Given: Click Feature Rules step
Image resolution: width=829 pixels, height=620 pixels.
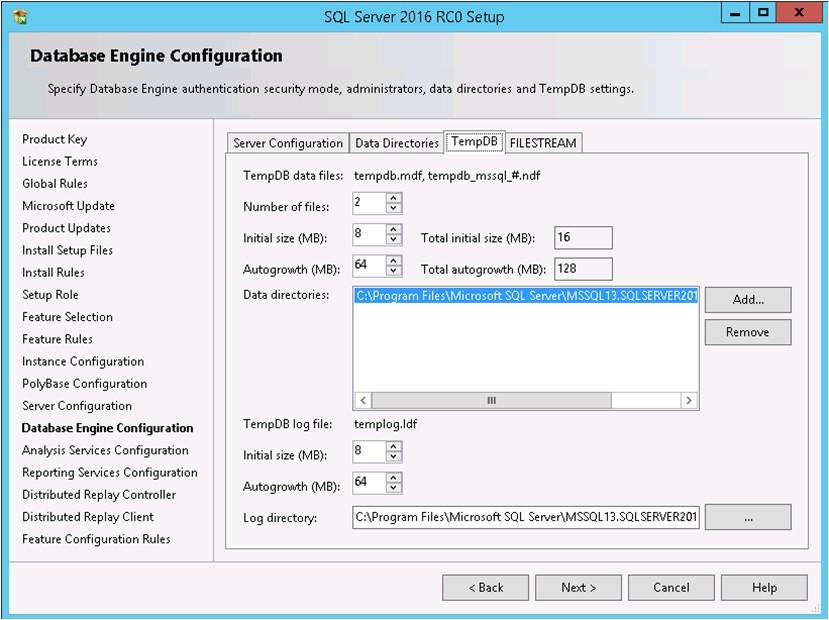Looking at the screenshot, I should [58, 339].
